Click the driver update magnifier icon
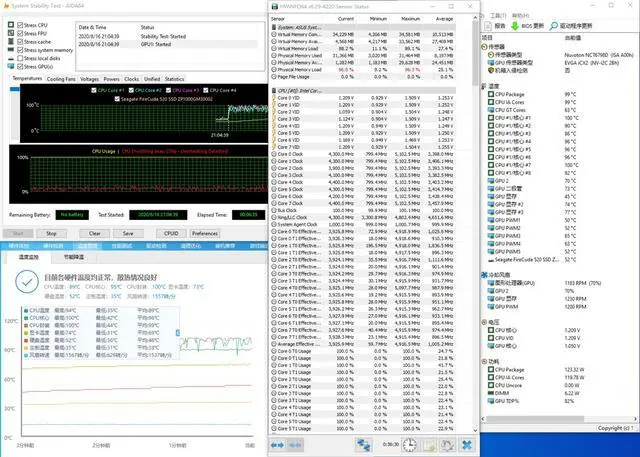The width and height of the screenshot is (640, 457). coord(553,26)
